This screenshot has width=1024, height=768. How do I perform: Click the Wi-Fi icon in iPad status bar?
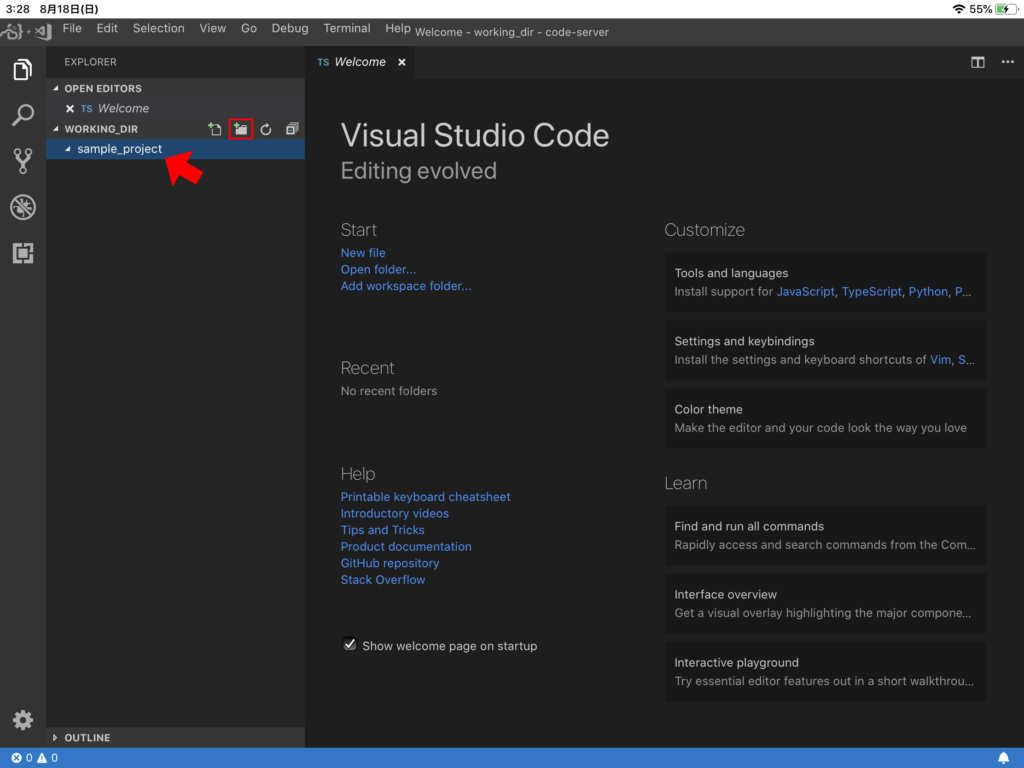tap(958, 9)
